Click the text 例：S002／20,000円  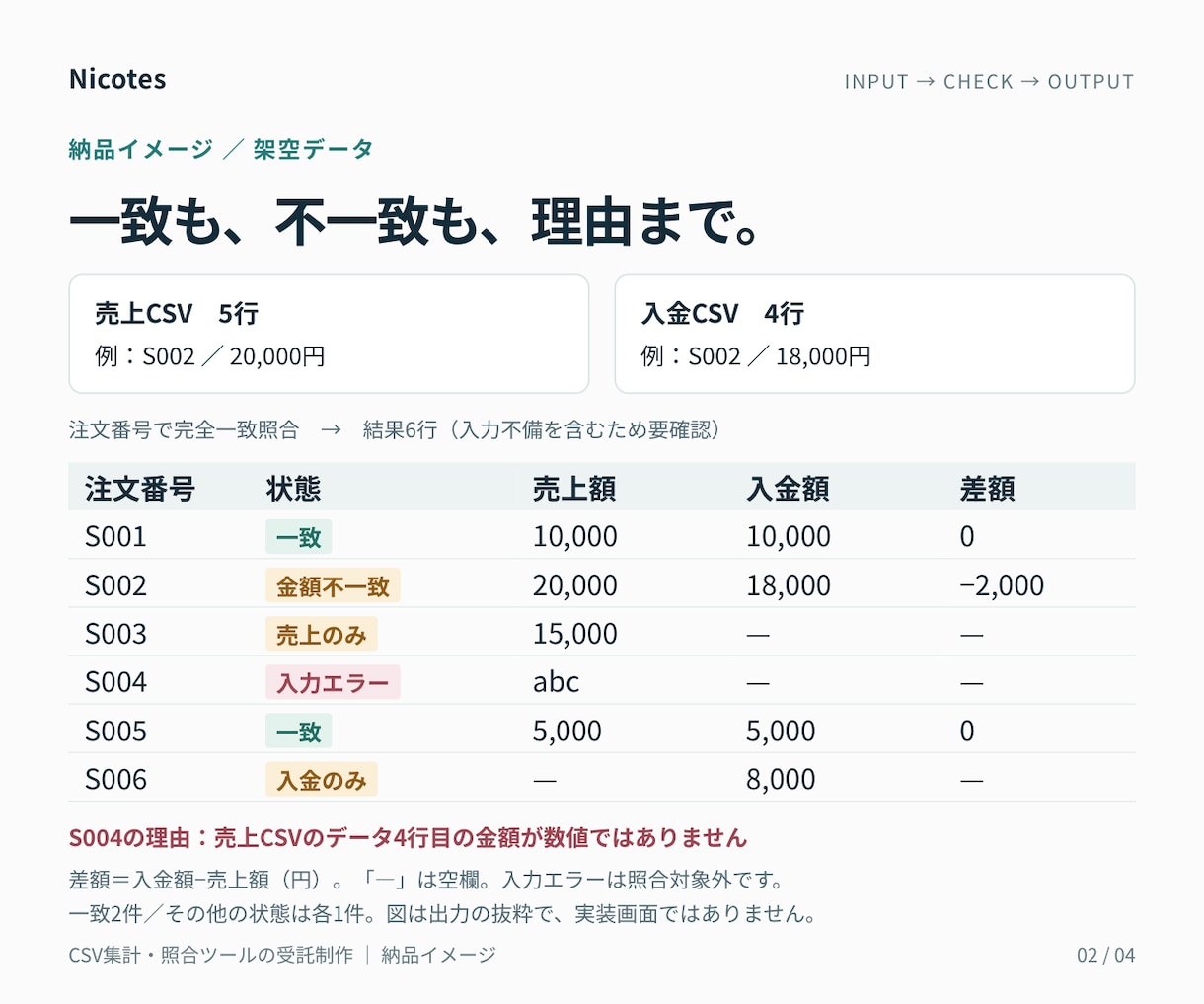210,356
